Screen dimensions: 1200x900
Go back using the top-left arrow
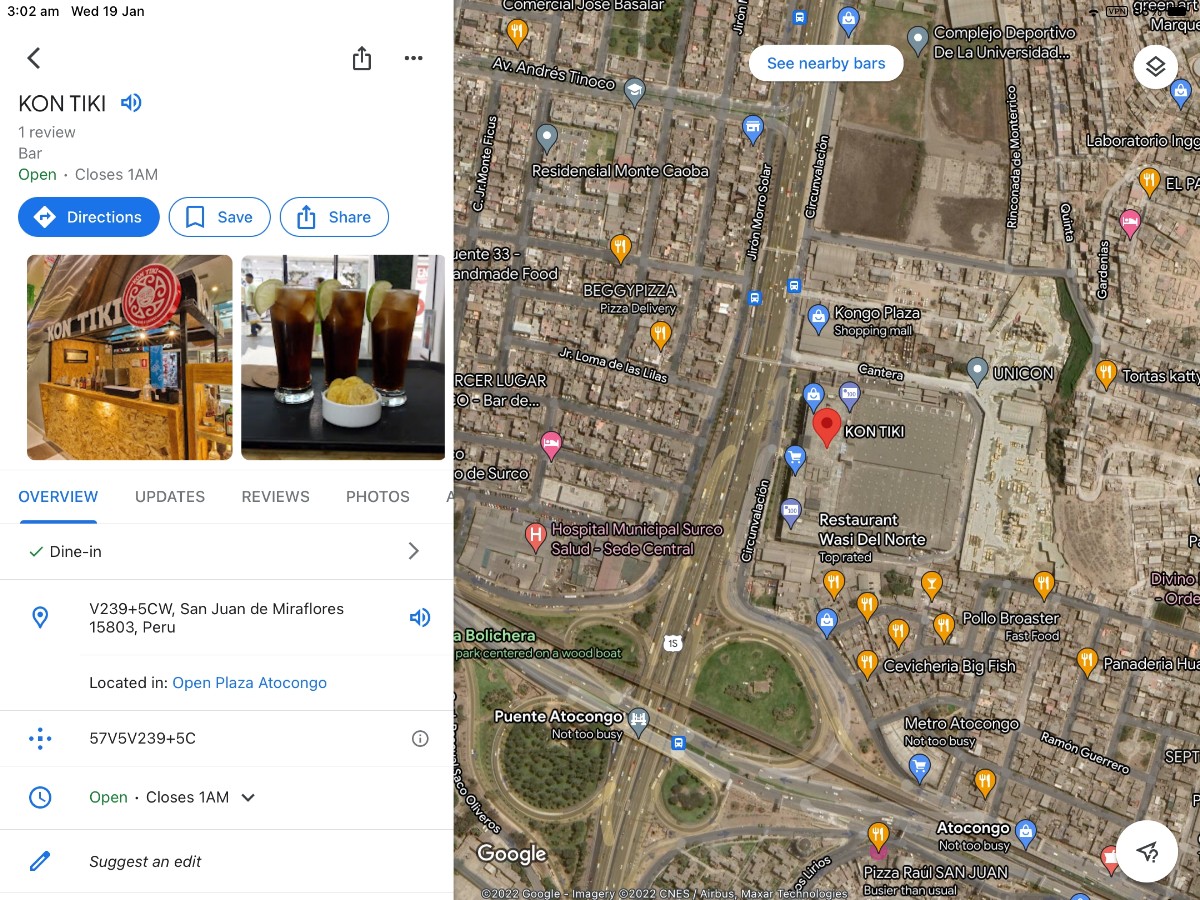[x=34, y=58]
